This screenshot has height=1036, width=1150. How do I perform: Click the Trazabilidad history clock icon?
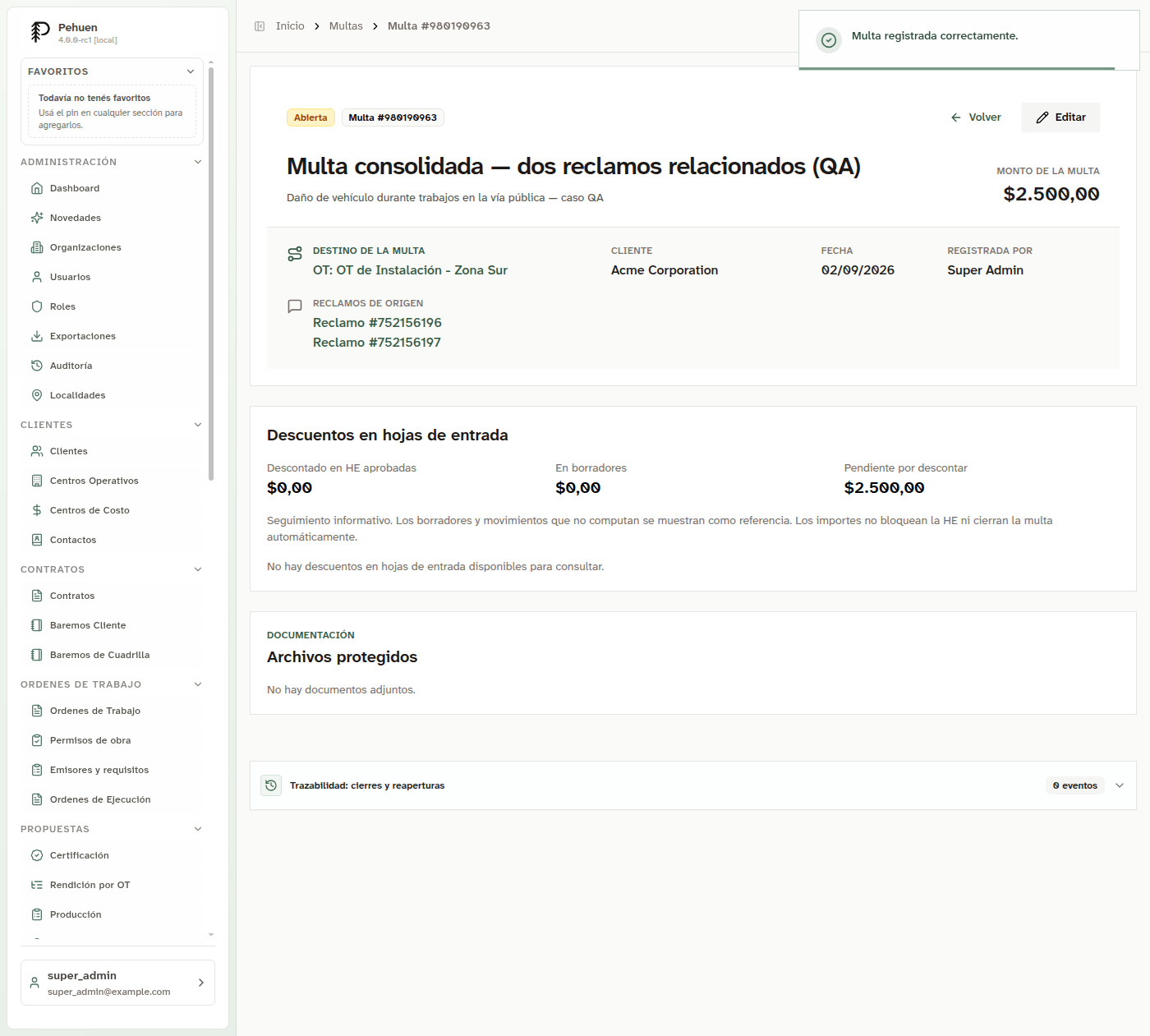pos(271,785)
